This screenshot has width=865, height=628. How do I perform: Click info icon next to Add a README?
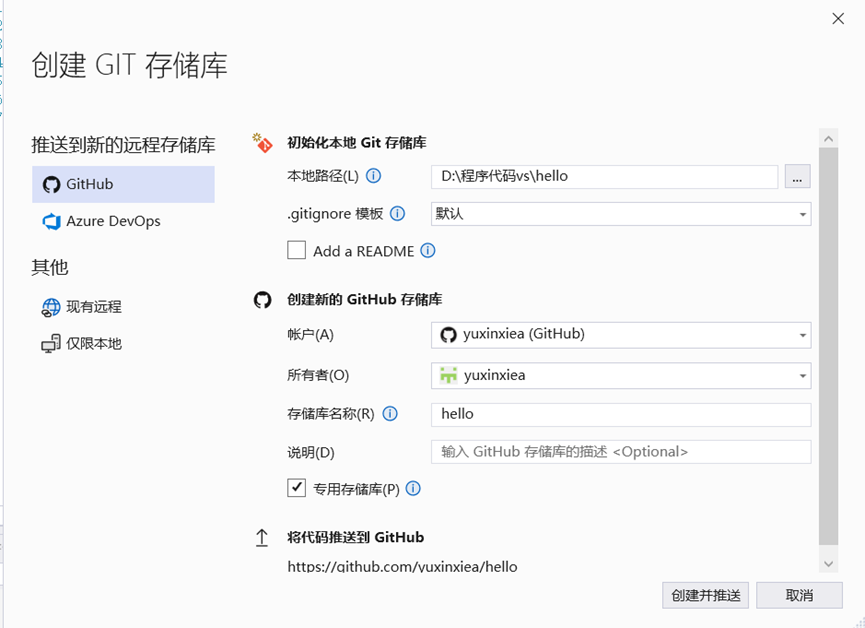click(428, 251)
